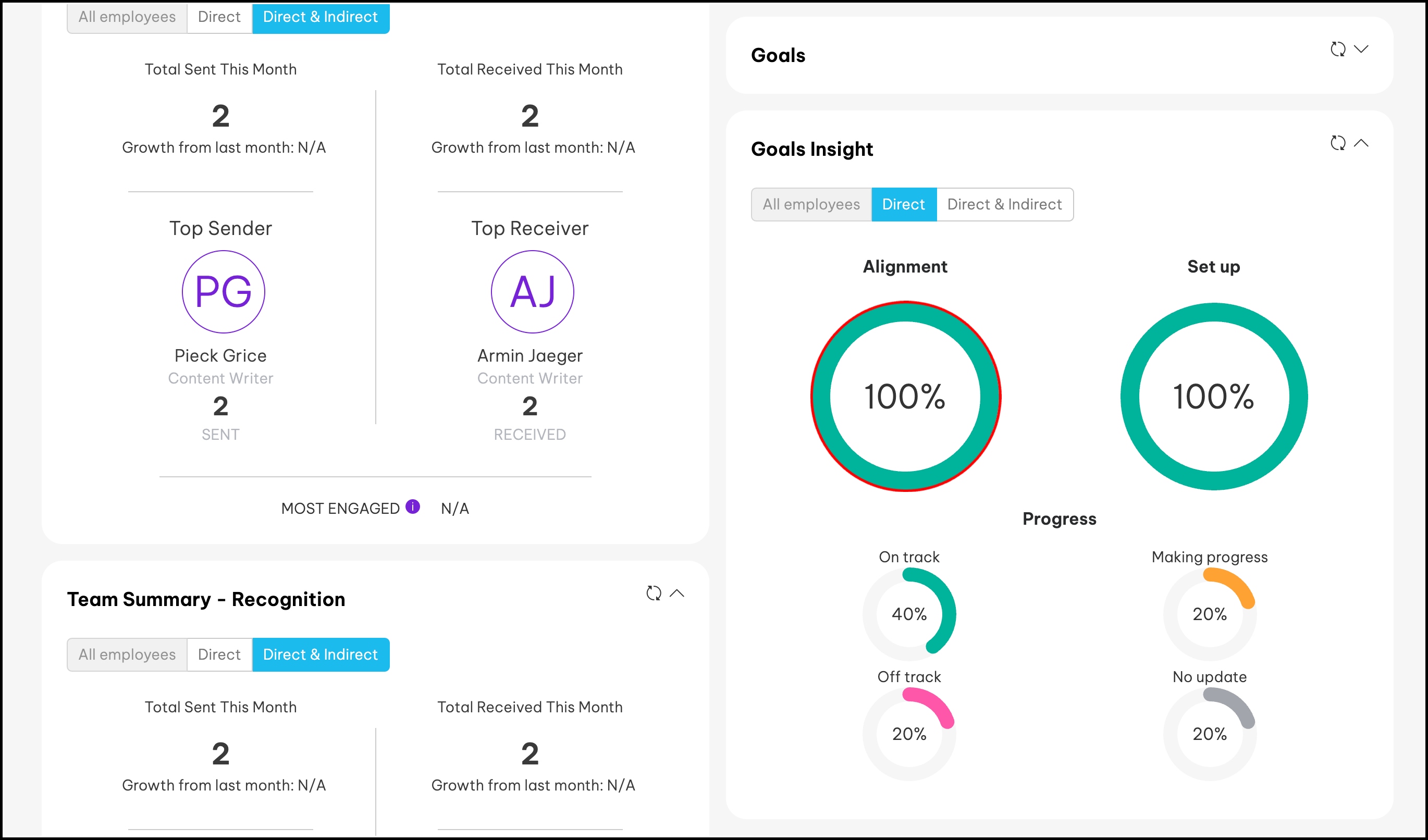Screen dimensions: 1428x840
Task: Click the Making progress 20% donut
Action: tap(1209, 614)
